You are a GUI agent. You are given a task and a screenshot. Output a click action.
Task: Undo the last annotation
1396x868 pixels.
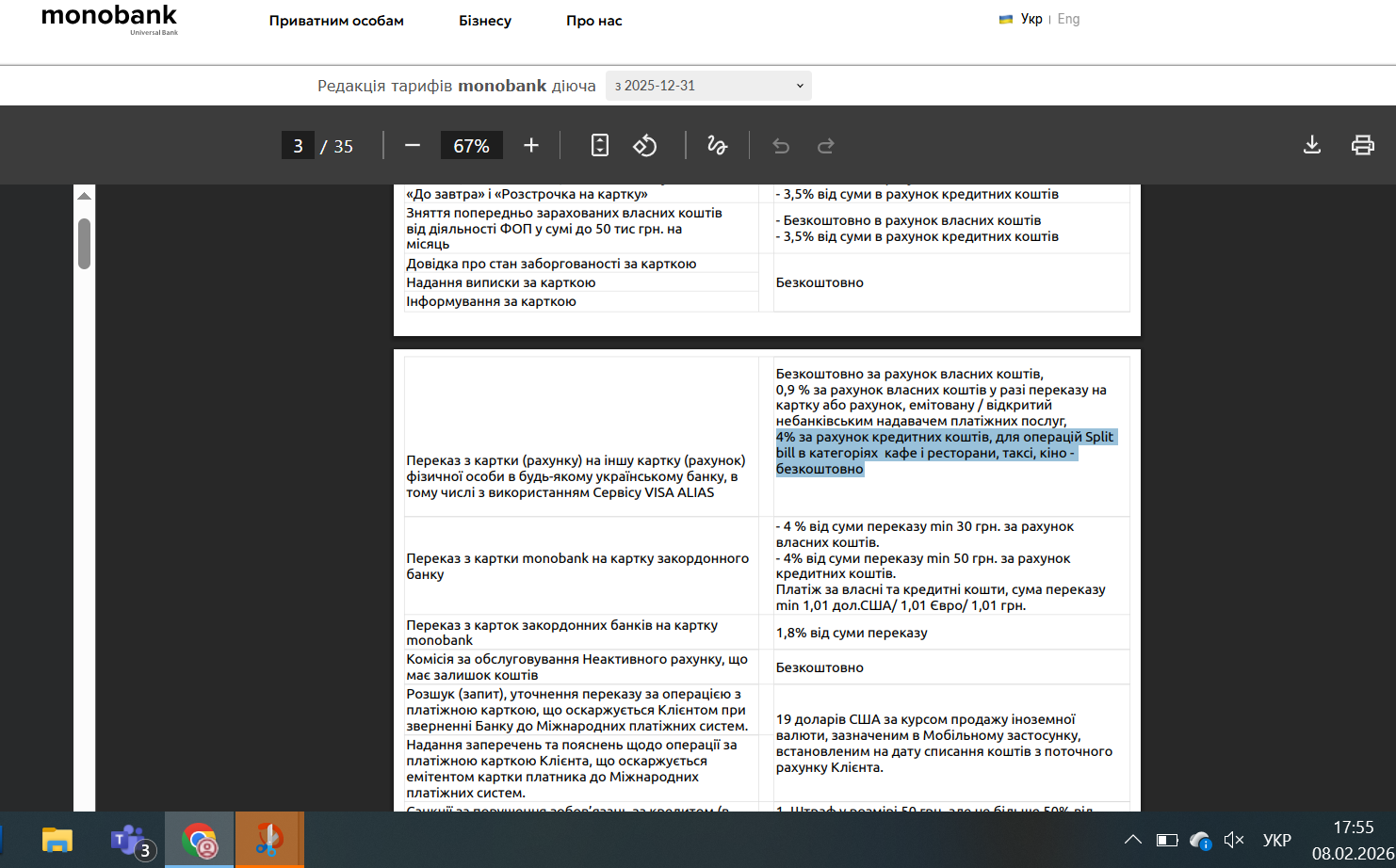(781, 145)
